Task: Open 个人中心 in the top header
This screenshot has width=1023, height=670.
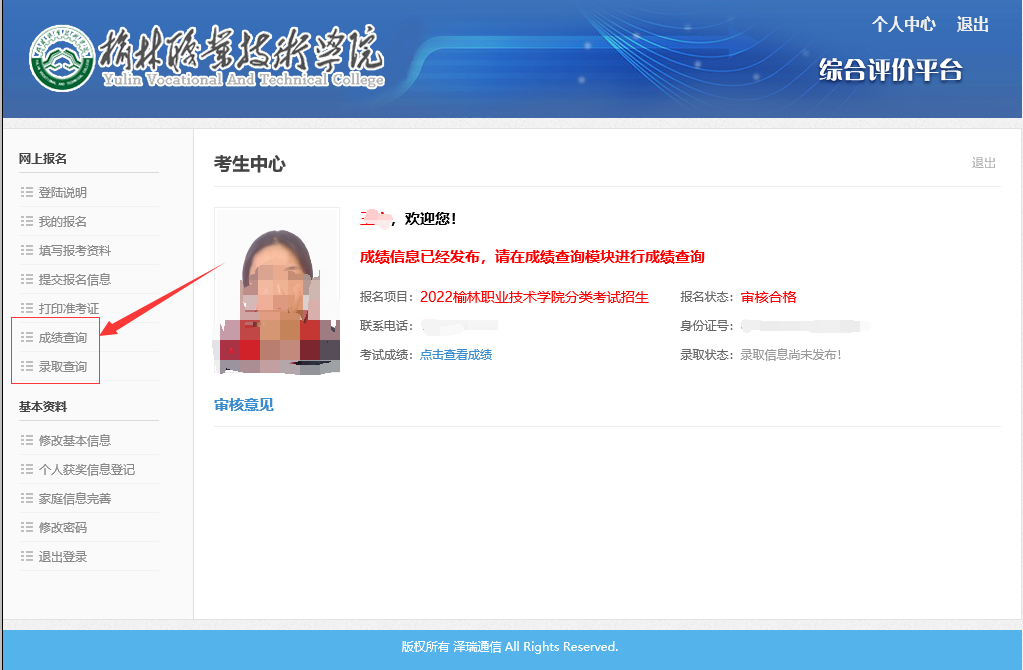Action: (x=903, y=24)
